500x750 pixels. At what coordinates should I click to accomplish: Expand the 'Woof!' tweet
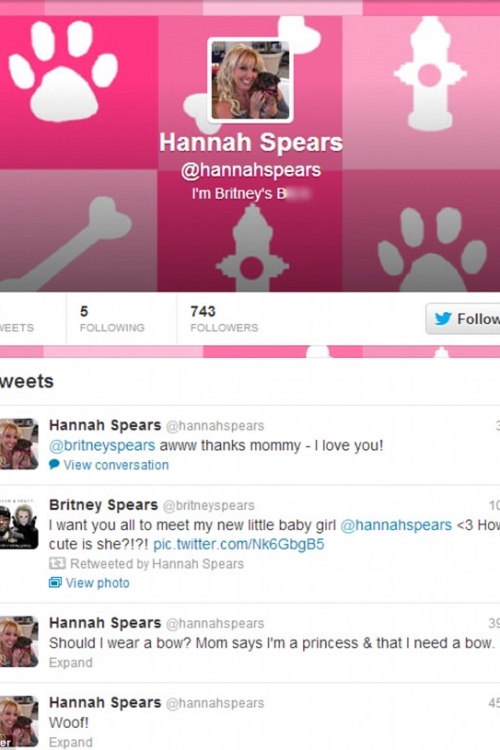tap(70, 742)
